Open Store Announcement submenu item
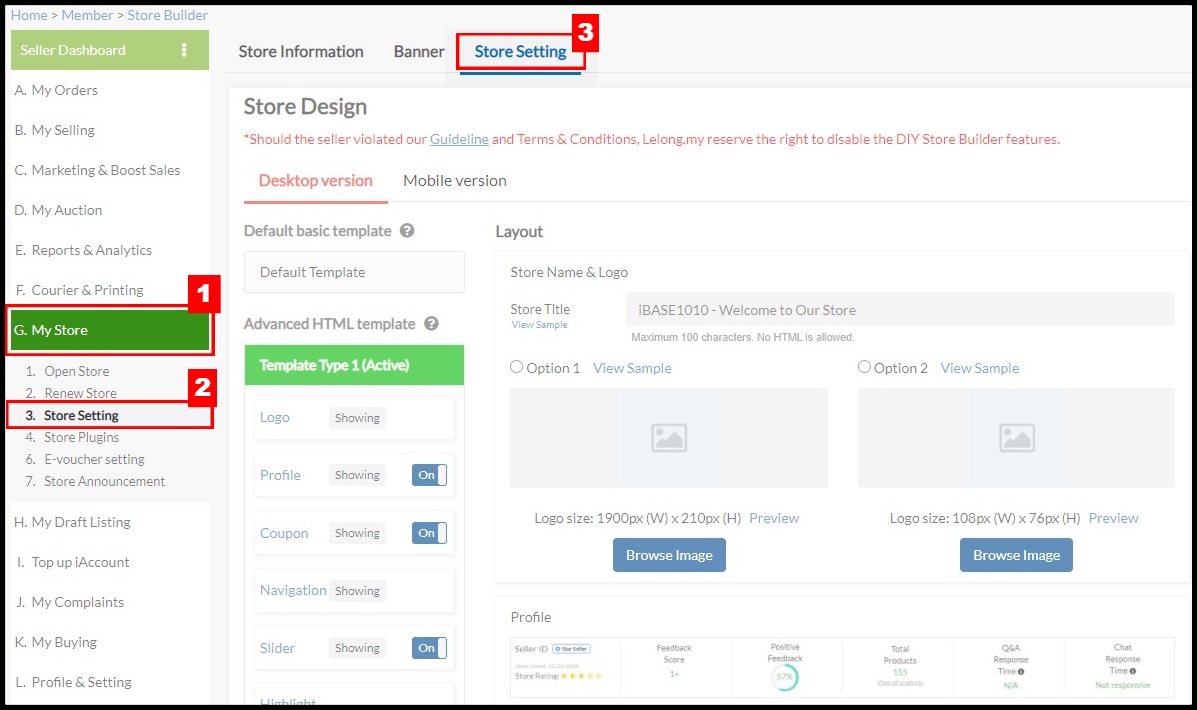Viewport: 1197px width, 710px height. 104,482
